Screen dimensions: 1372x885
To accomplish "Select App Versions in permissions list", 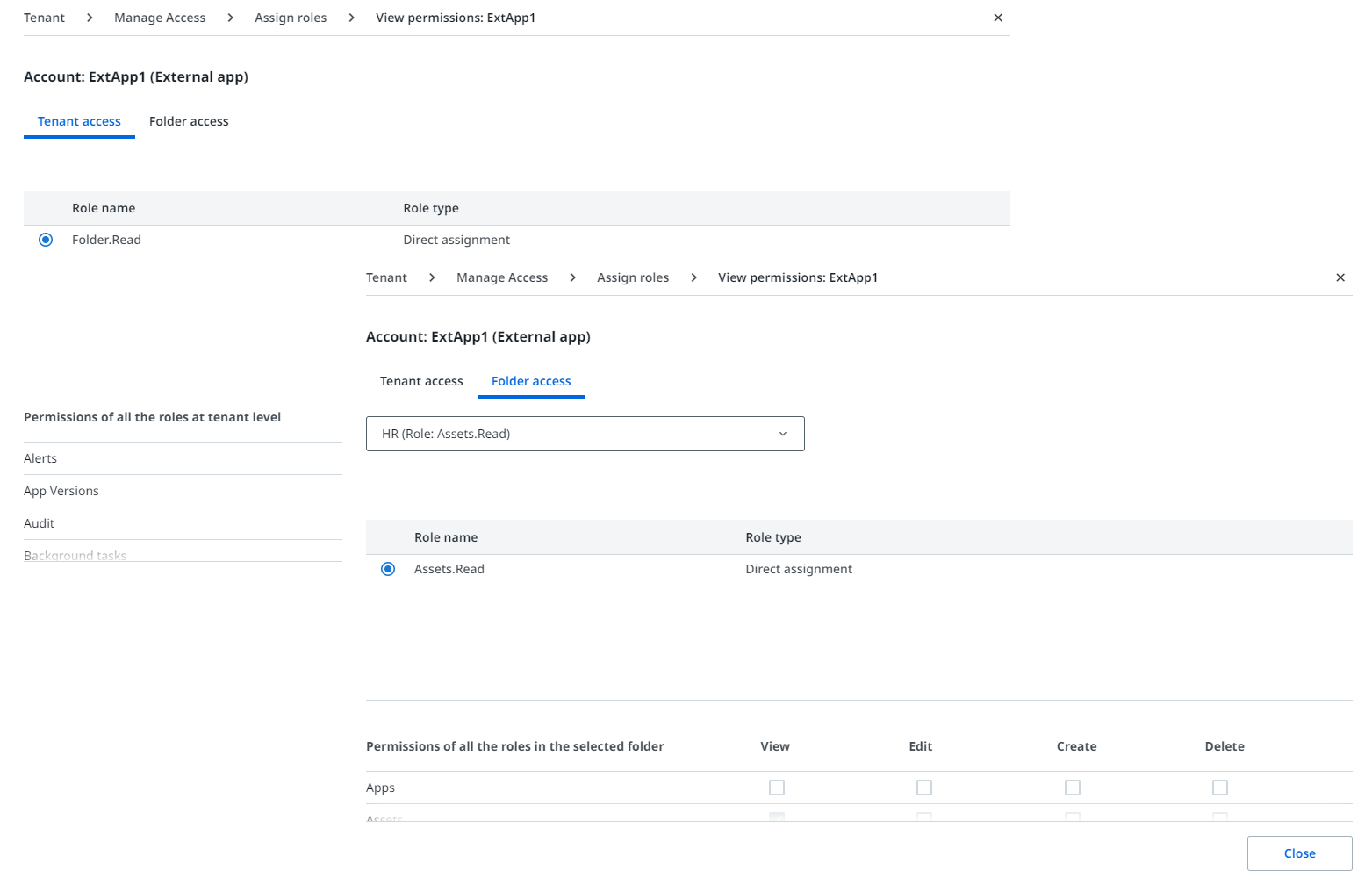I will 61,491.
